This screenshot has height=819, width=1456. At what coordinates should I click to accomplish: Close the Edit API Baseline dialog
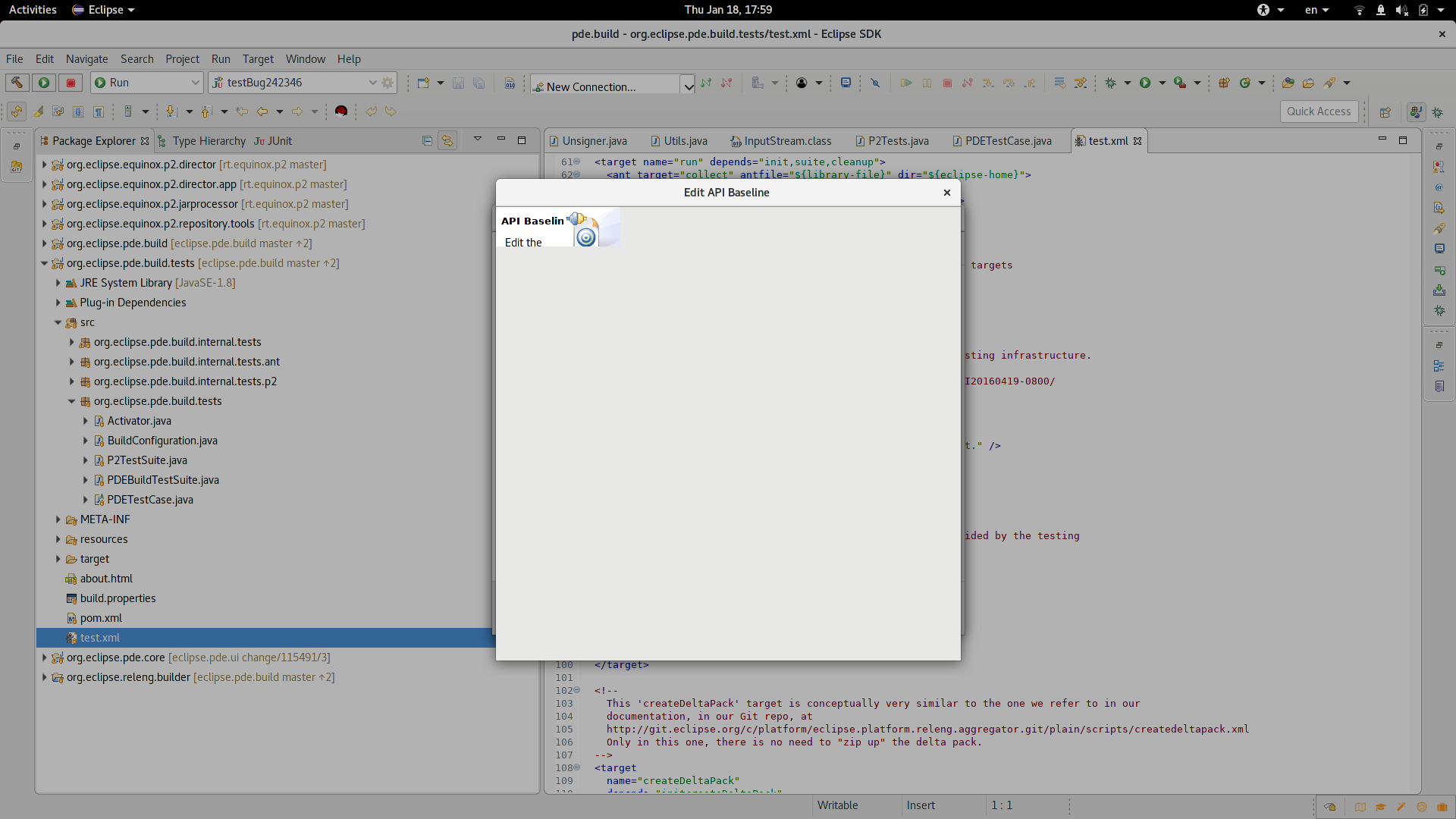tap(947, 193)
